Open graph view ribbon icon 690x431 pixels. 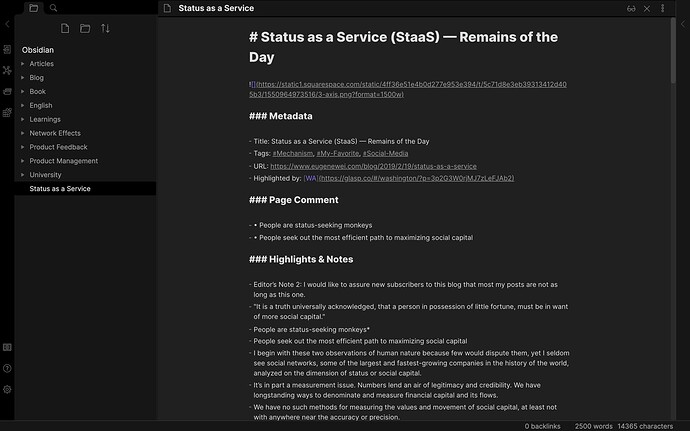click(7, 70)
